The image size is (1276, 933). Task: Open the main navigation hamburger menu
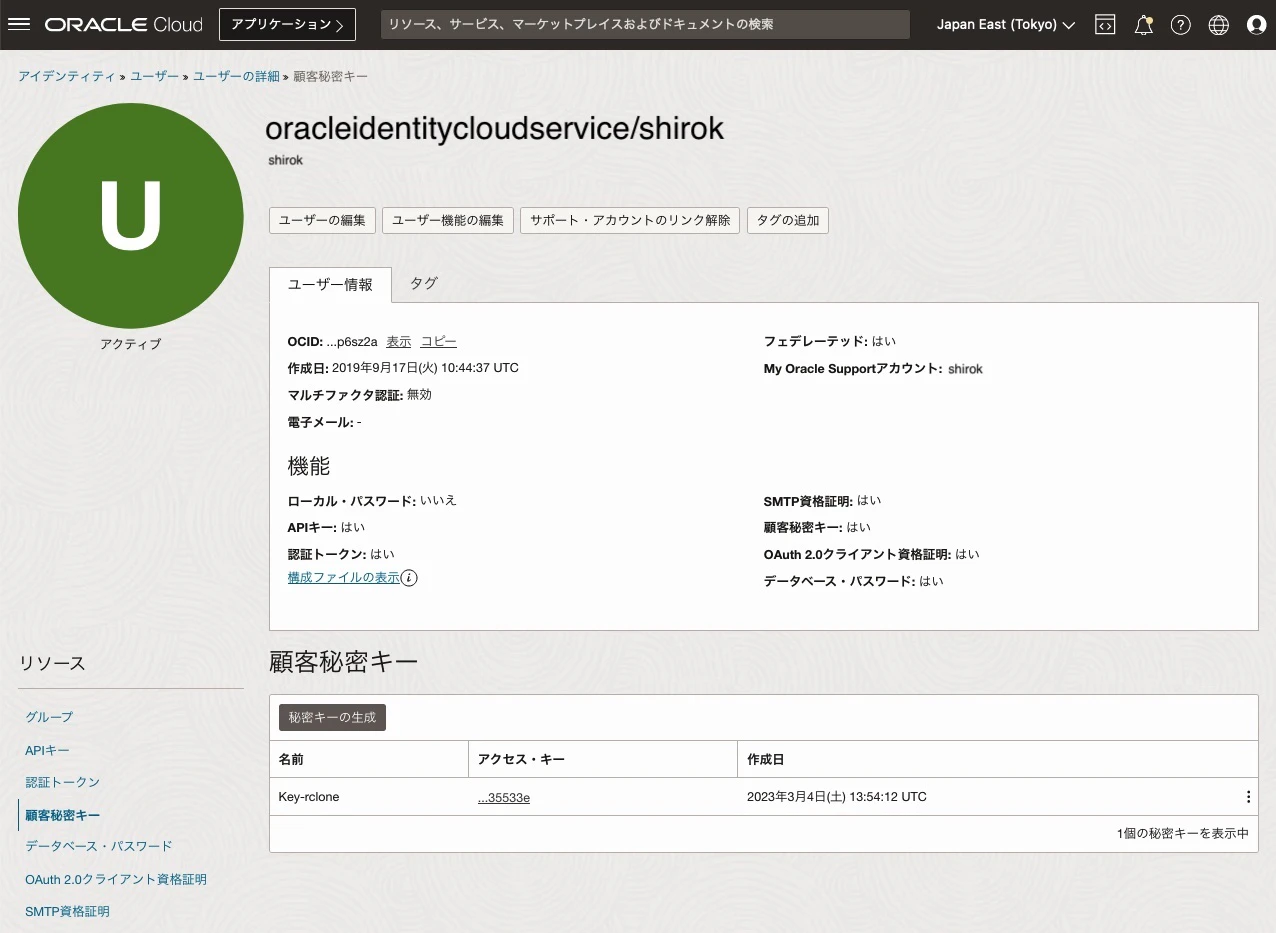coord(19,24)
